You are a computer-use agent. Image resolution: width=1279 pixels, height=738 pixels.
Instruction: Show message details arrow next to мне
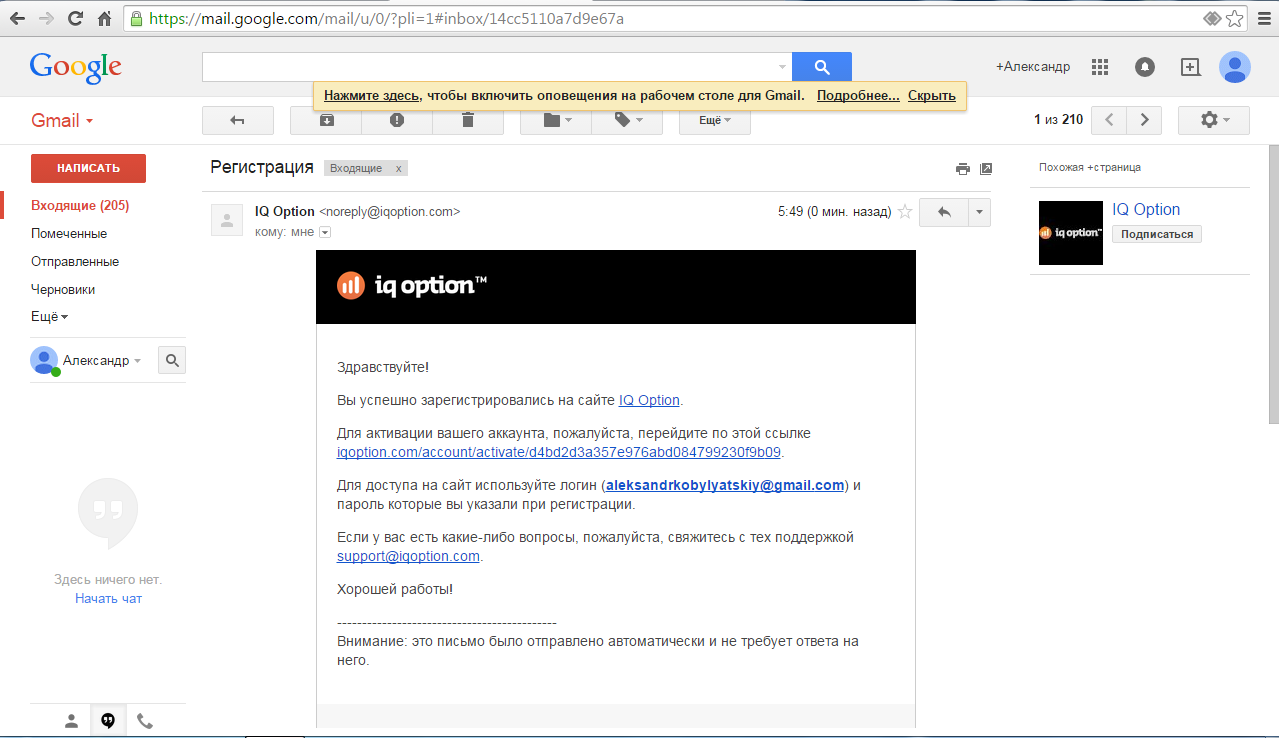(x=324, y=232)
